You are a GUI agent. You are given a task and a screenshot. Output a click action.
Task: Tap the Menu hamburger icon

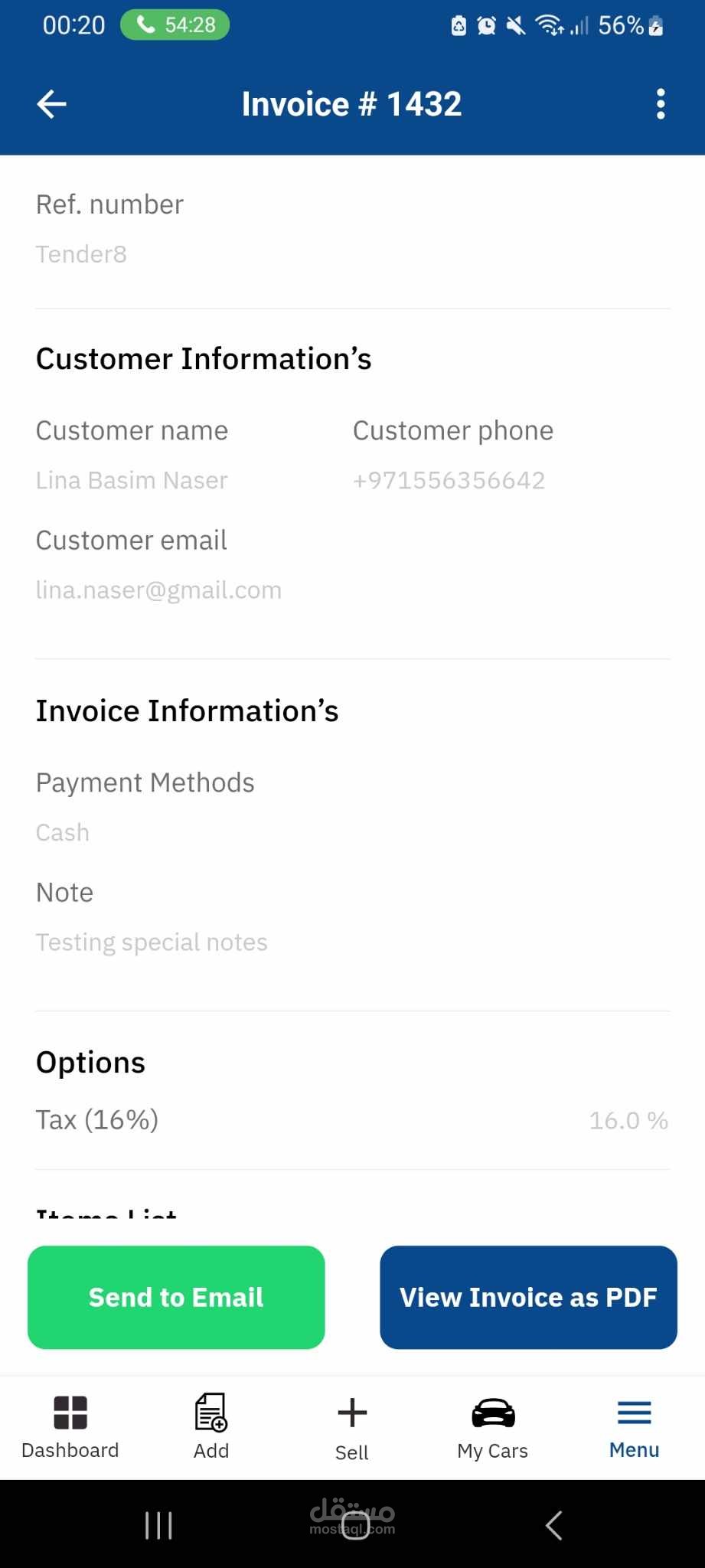click(634, 1413)
